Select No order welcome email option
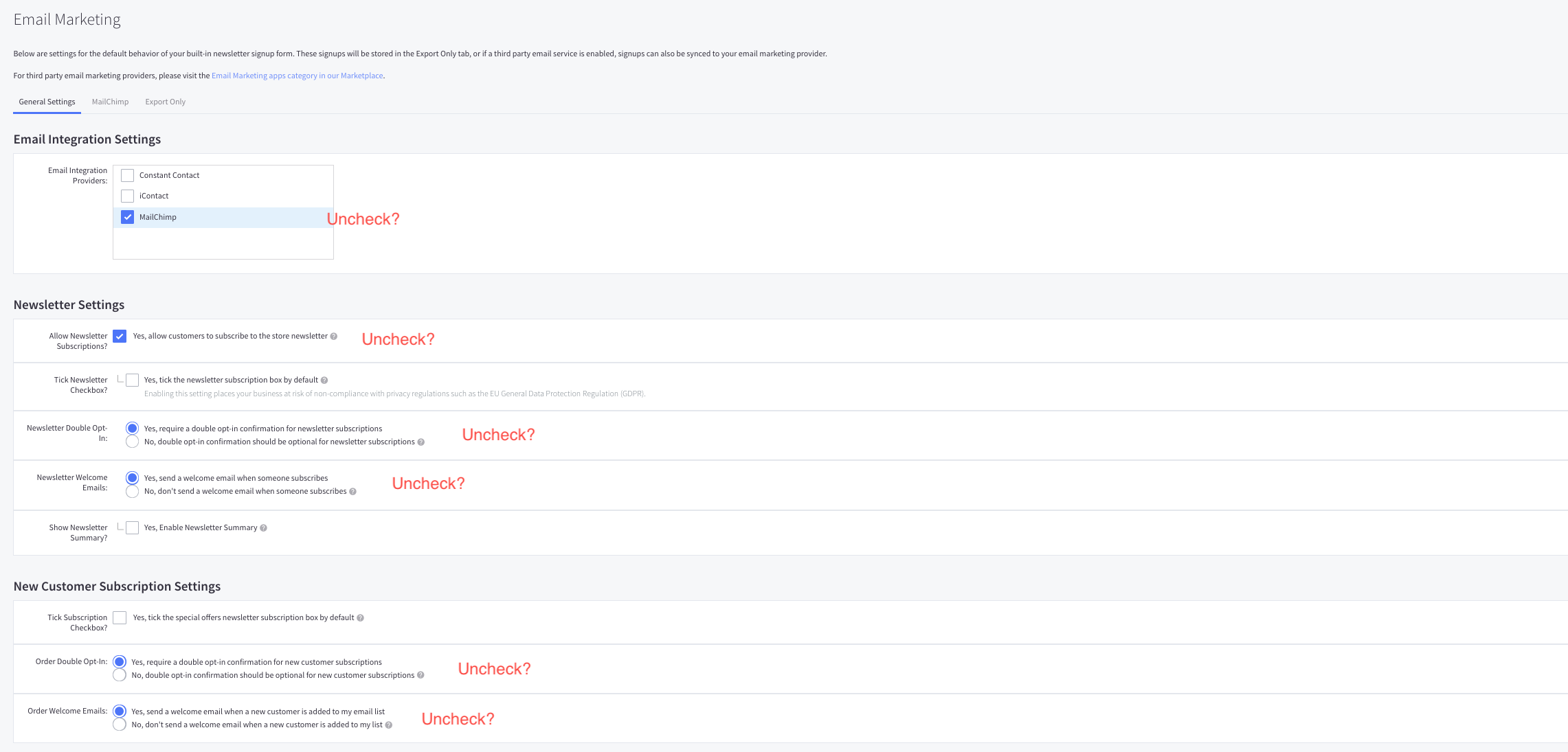The height and width of the screenshot is (752, 1568). click(120, 725)
